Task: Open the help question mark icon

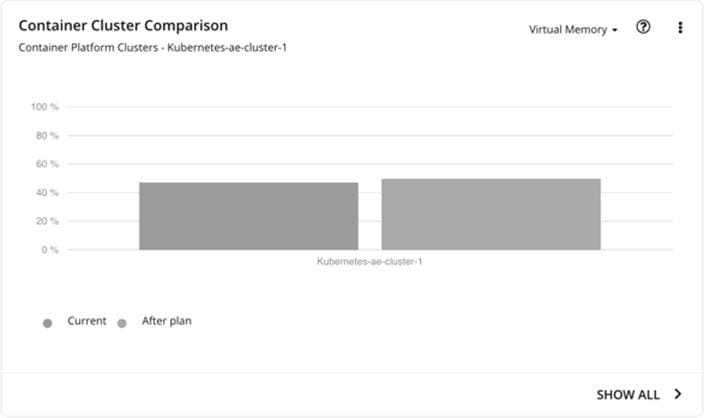Action: point(643,27)
